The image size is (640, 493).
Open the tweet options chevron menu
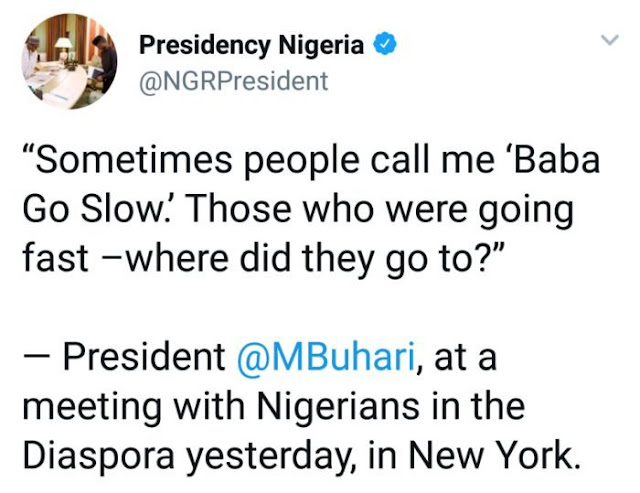click(606, 41)
